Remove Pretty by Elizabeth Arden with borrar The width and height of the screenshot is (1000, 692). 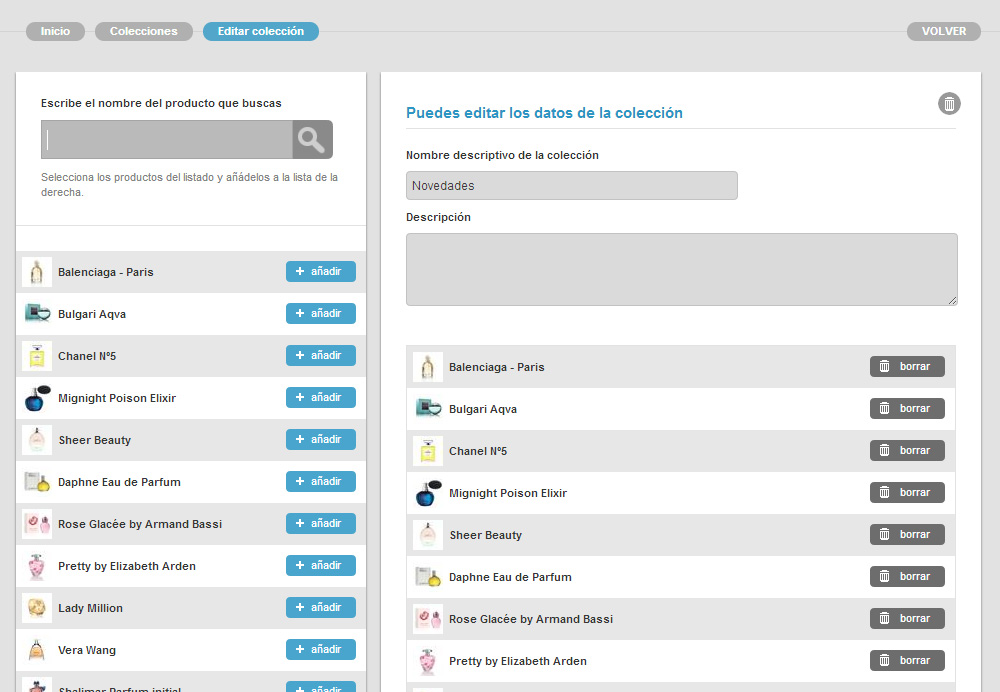tap(907, 661)
